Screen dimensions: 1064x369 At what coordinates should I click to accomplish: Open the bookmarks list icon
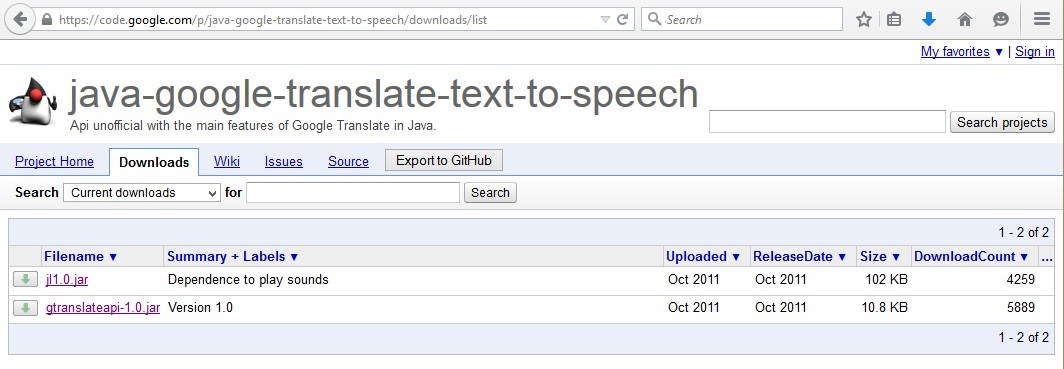tap(894, 20)
